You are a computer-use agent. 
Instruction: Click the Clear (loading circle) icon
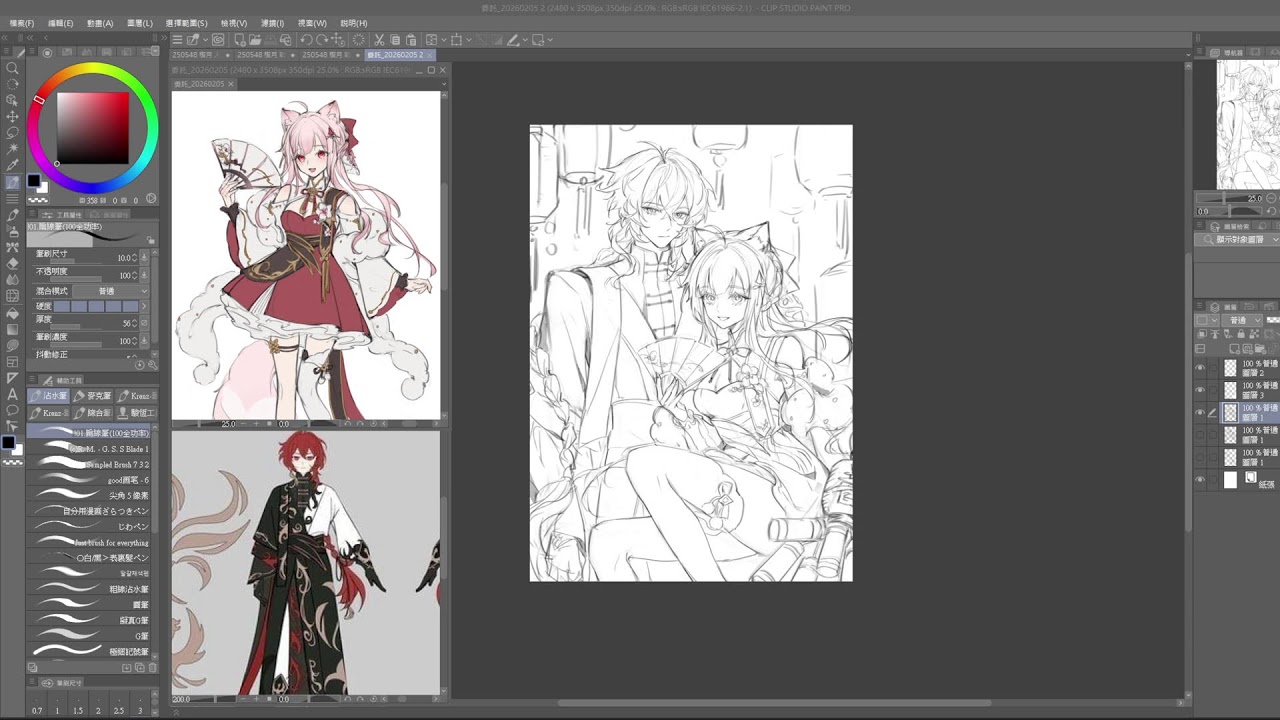pyautogui.click(x=359, y=40)
